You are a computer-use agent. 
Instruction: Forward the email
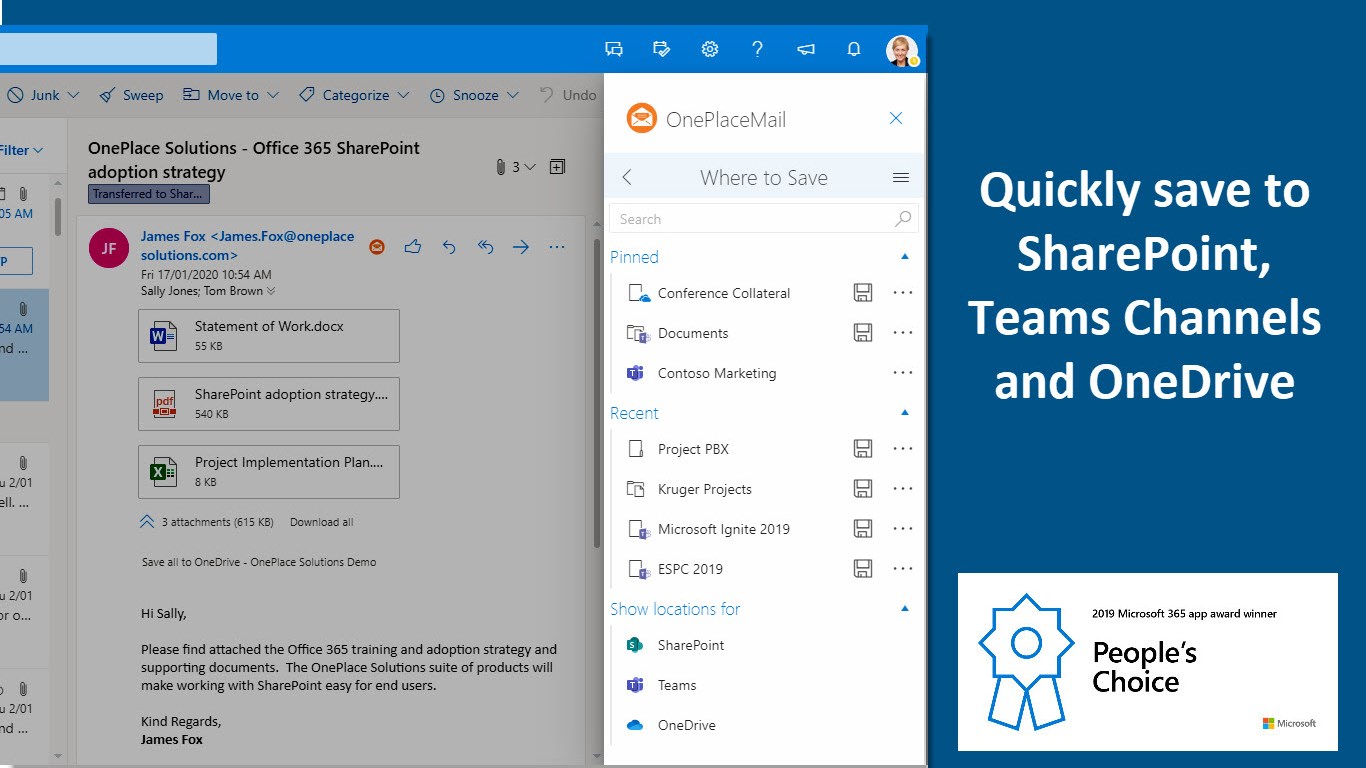pyautogui.click(x=521, y=246)
